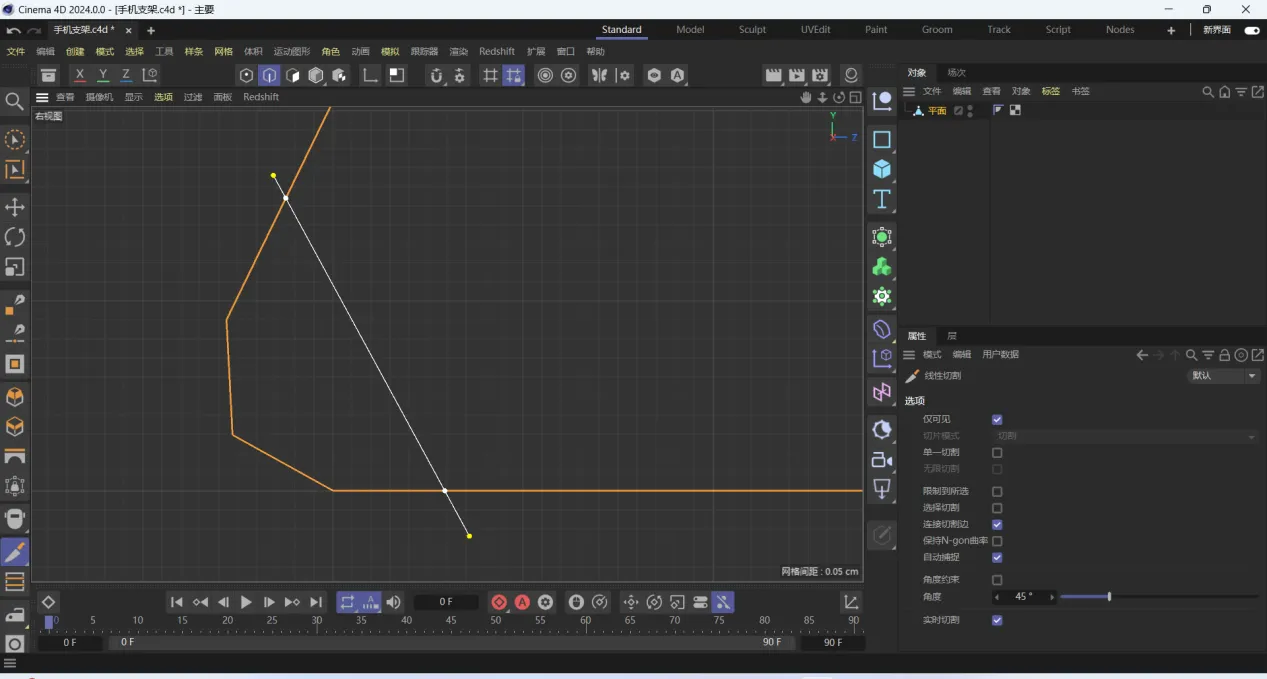Click the 新界面 toggle switch
1267x679 pixels.
pyautogui.click(x=1250, y=30)
